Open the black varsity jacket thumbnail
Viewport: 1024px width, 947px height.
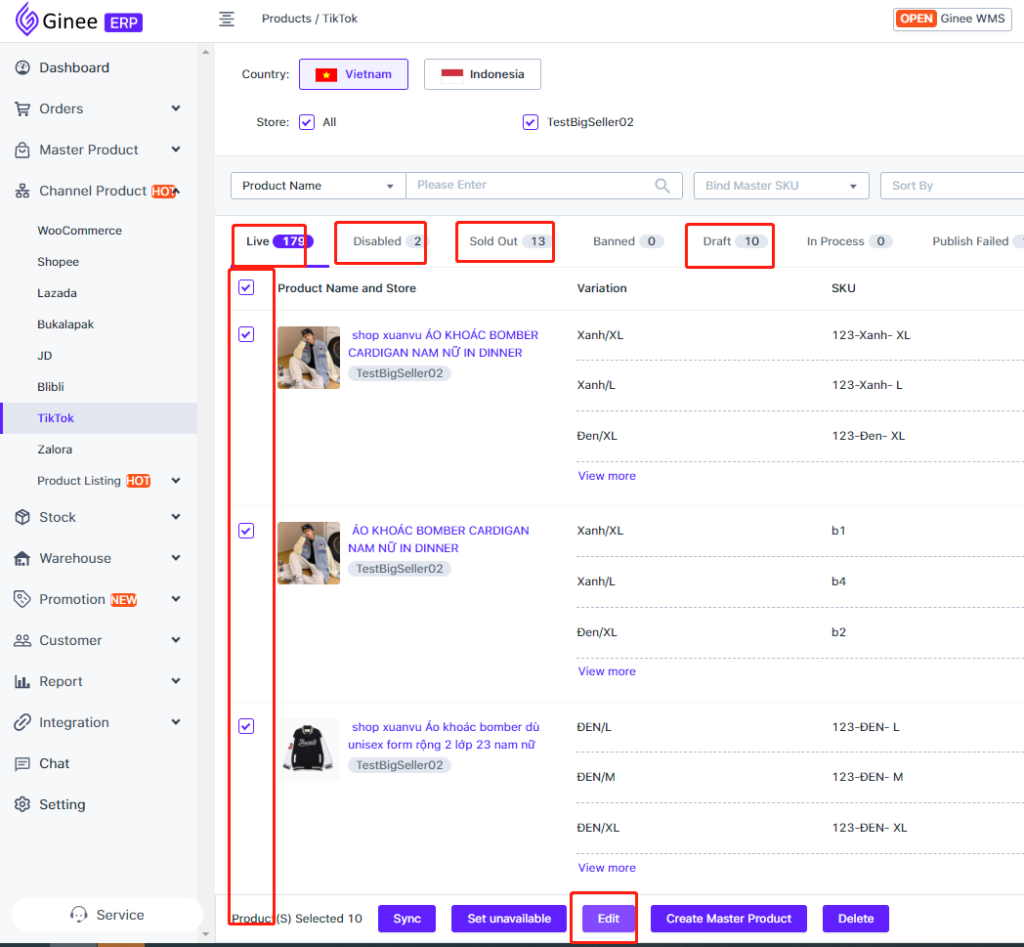[308, 750]
